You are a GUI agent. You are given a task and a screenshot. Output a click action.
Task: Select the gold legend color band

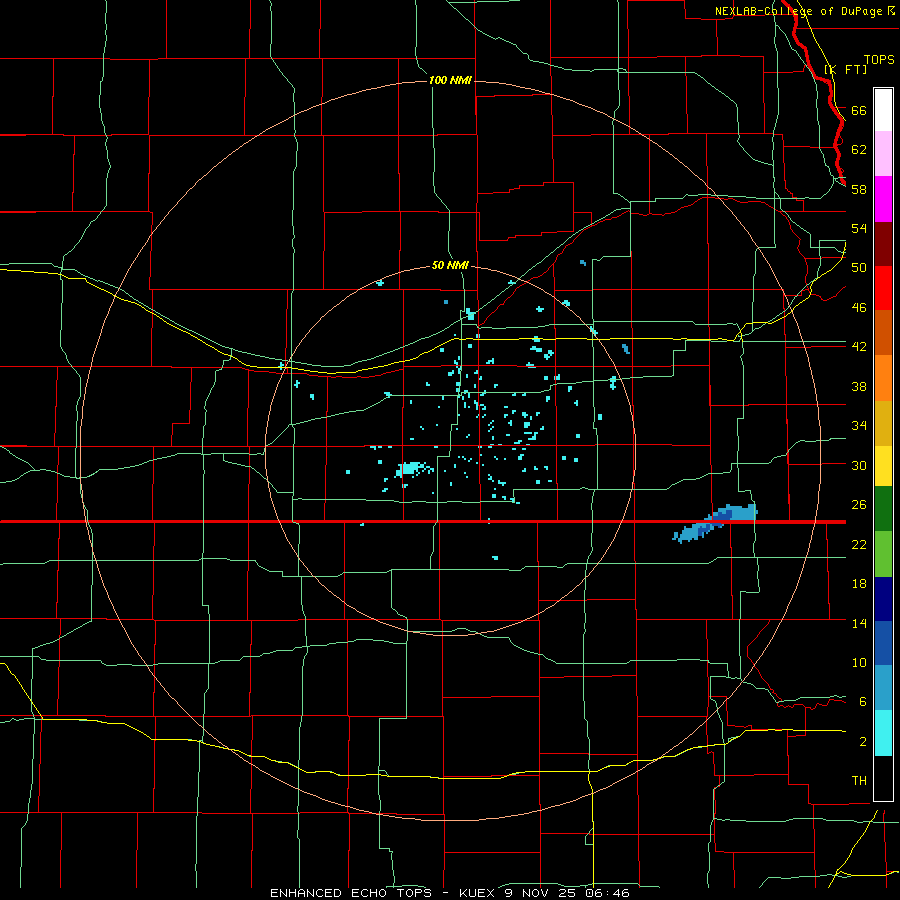[x=883, y=422]
